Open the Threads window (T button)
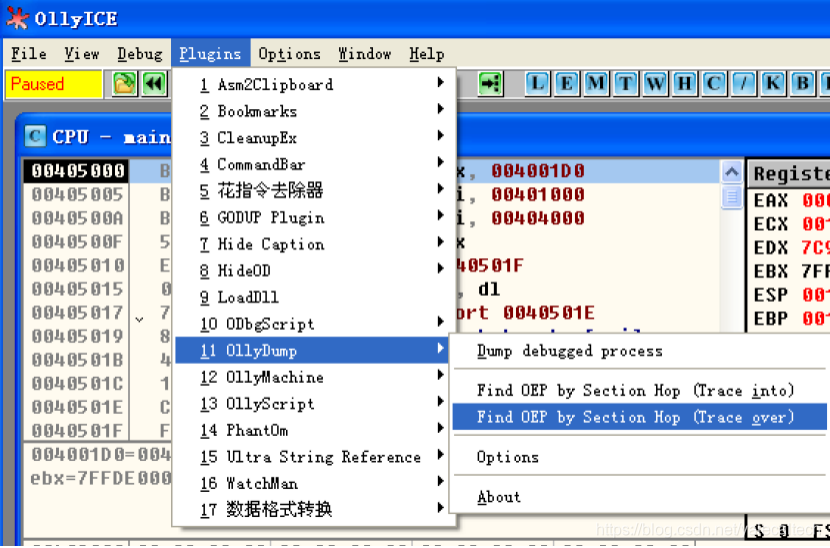Image resolution: width=830 pixels, height=548 pixels. pyautogui.click(x=626, y=84)
